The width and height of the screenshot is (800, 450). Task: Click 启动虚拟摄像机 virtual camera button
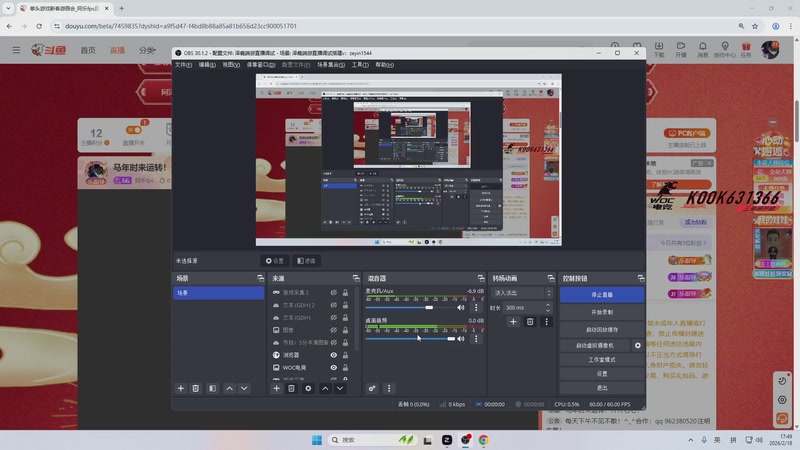click(595, 345)
